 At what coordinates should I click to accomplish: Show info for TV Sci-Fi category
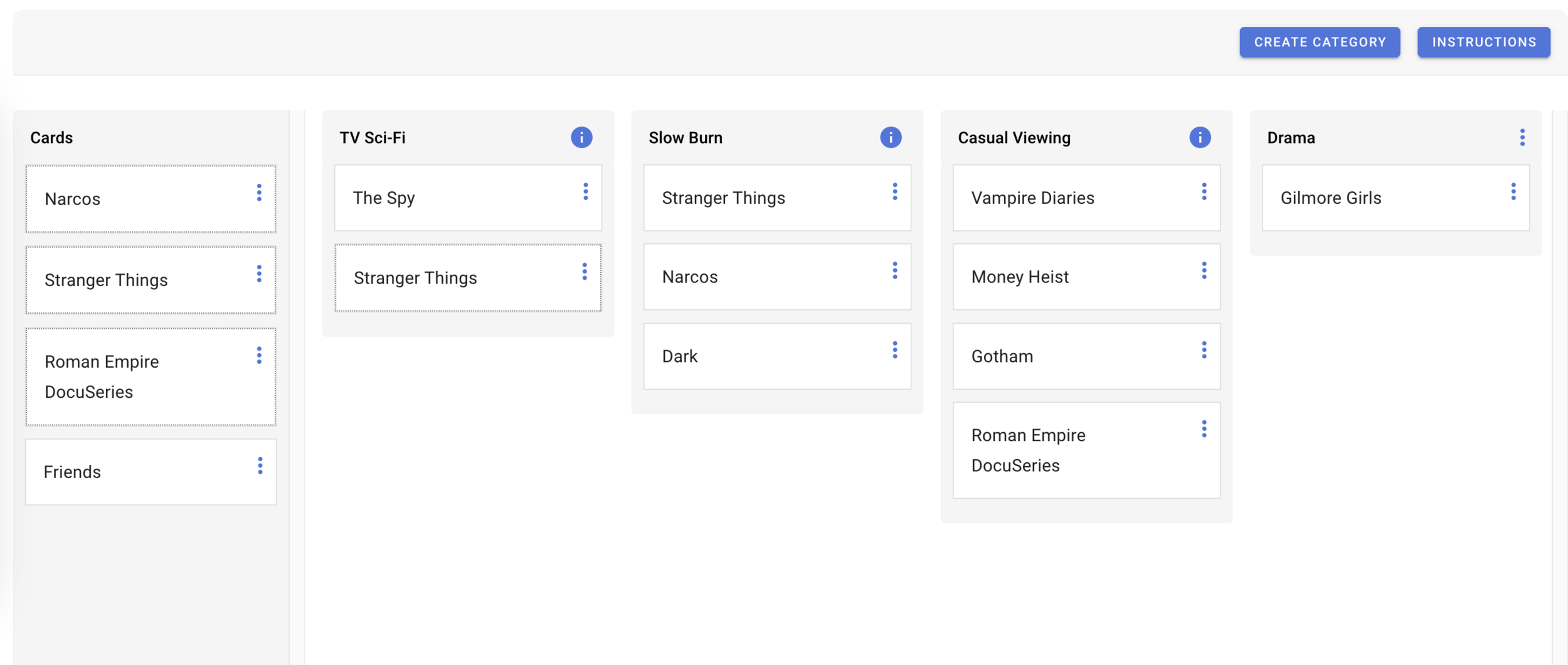581,137
